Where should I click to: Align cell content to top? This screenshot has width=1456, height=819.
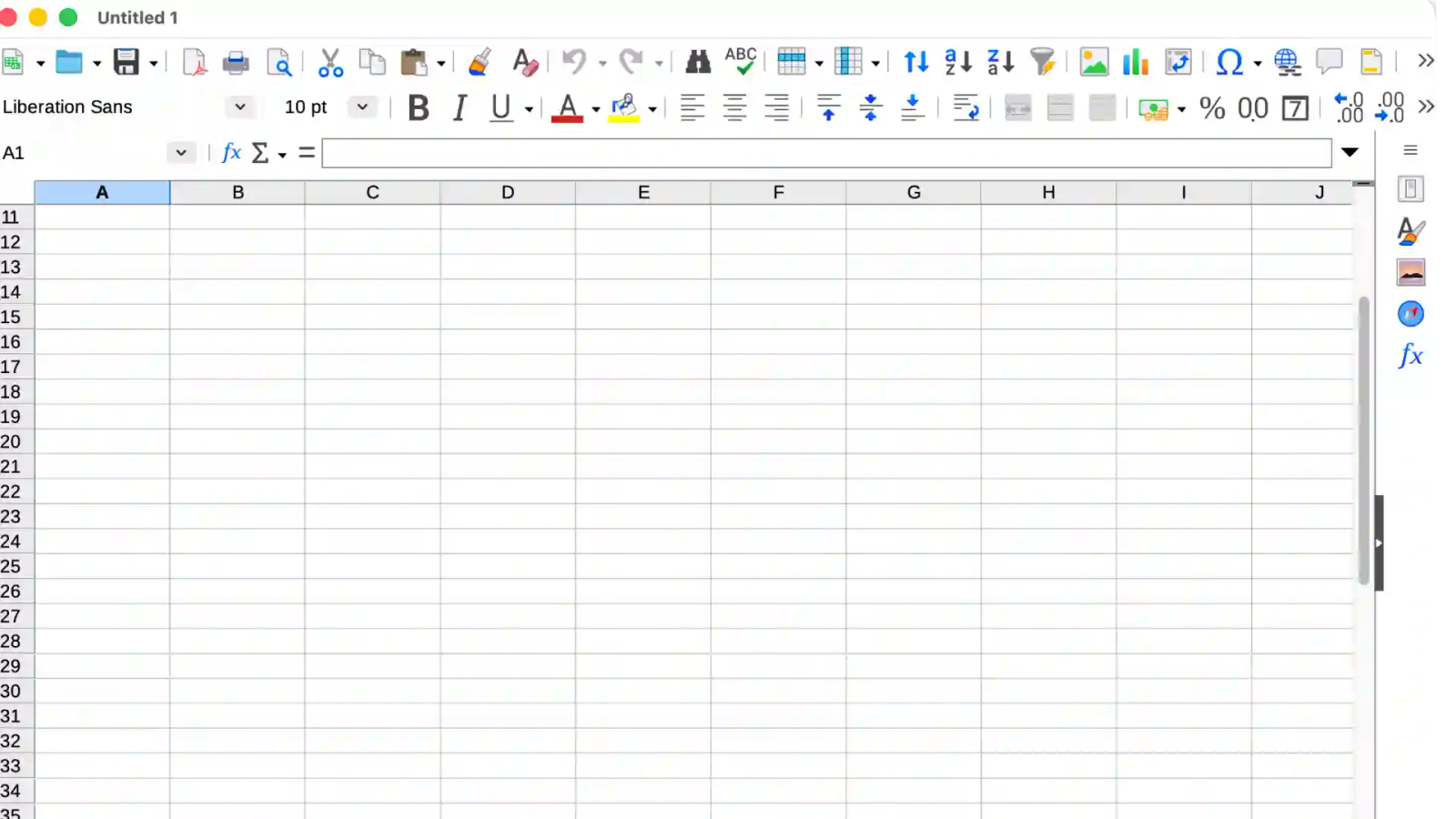pos(828,107)
